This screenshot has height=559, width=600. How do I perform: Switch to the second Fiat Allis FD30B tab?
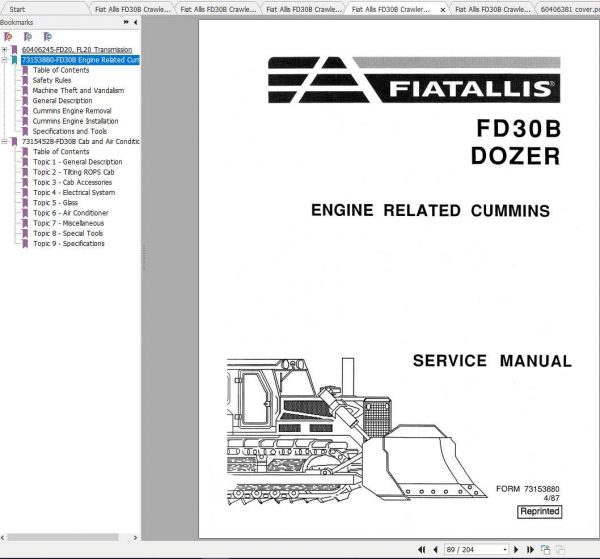(x=218, y=9)
